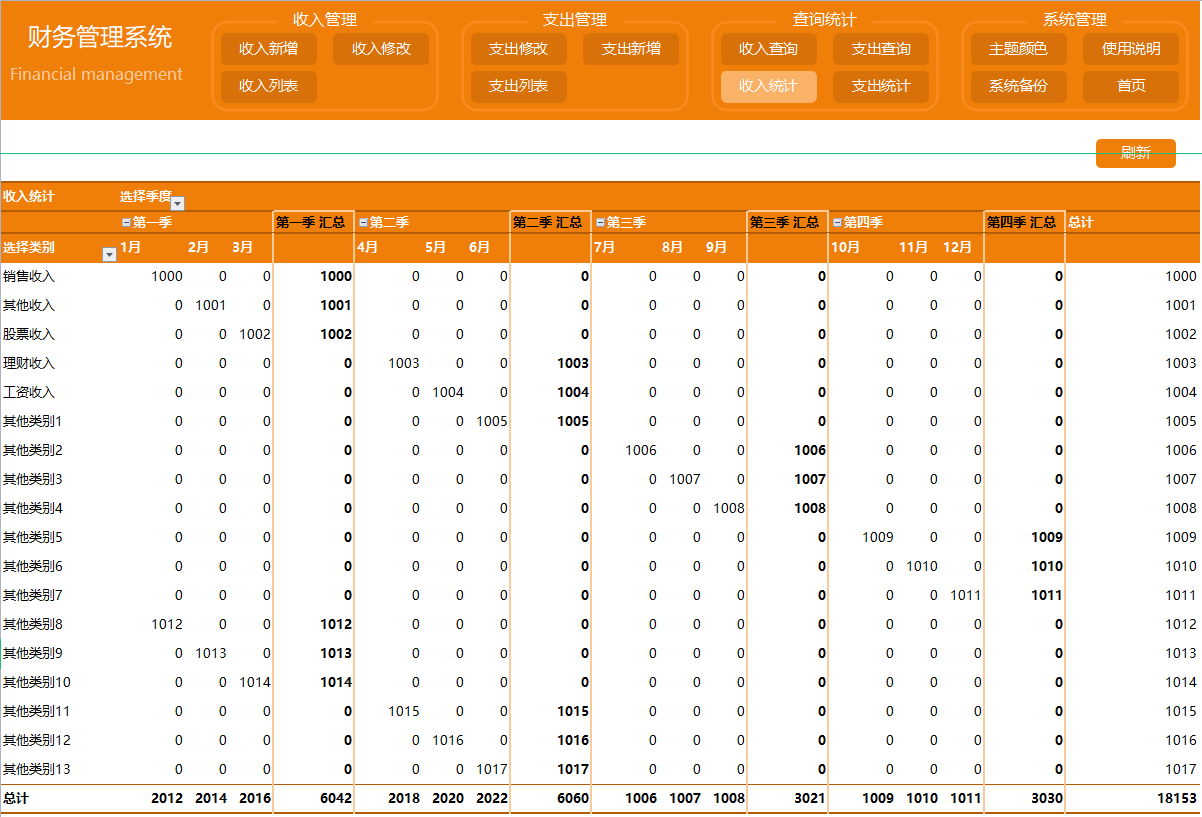Screen dimensions: 1202x817
Task: Select the 销售收入 row label
Action: (29, 276)
